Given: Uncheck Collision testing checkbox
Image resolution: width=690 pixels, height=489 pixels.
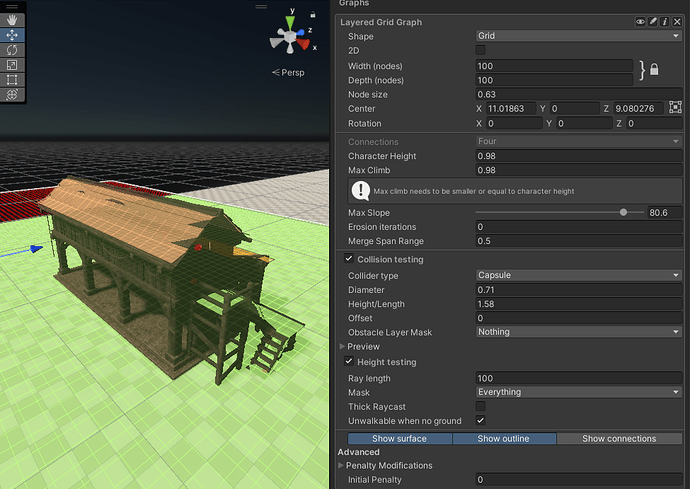Looking at the screenshot, I should coord(349,259).
